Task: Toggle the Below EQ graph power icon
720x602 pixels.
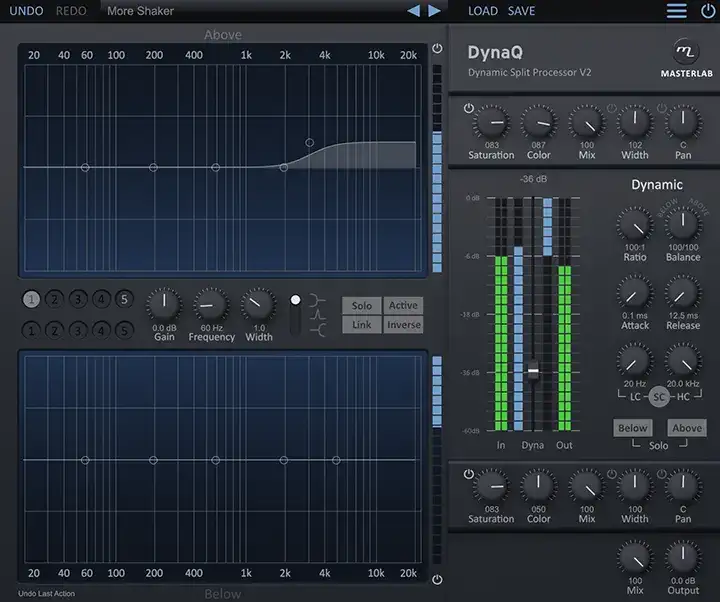Action: (x=437, y=579)
